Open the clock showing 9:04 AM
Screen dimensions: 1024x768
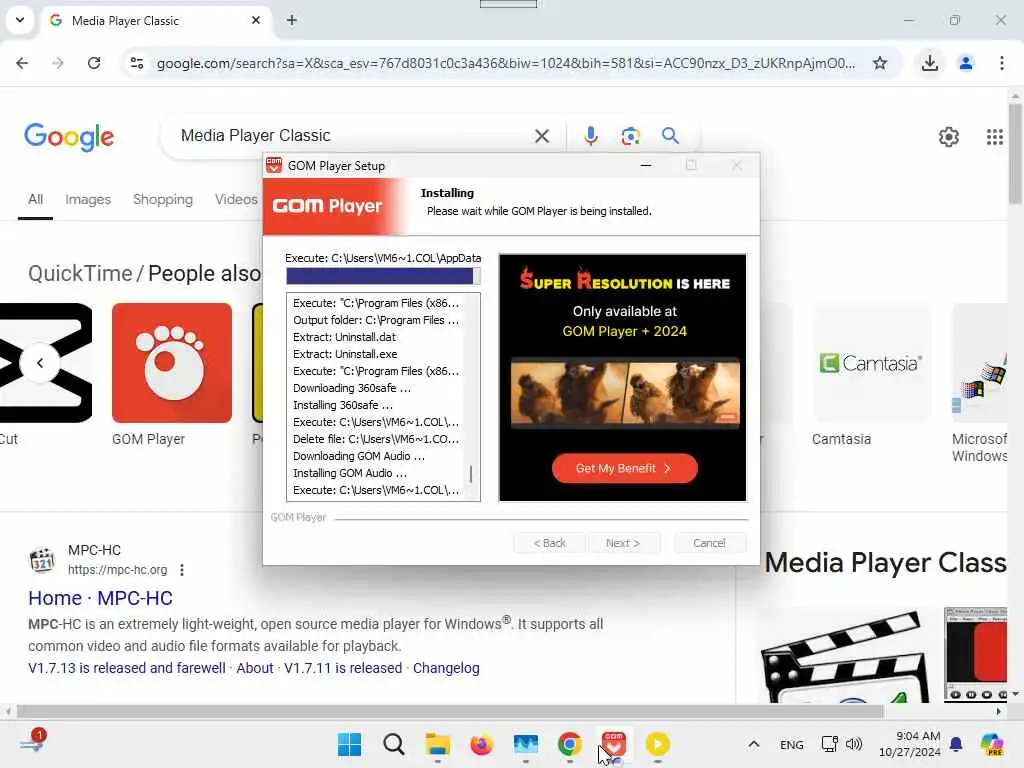pyautogui.click(x=910, y=744)
